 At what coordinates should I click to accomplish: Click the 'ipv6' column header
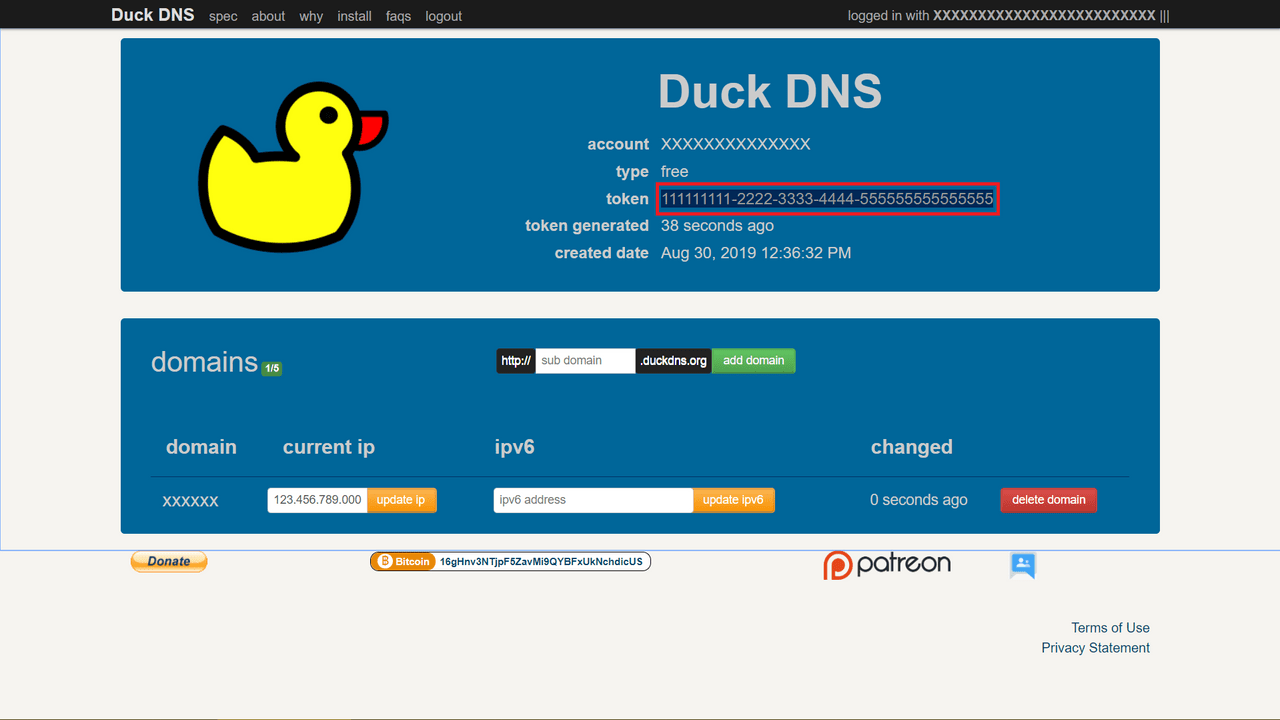[515, 447]
